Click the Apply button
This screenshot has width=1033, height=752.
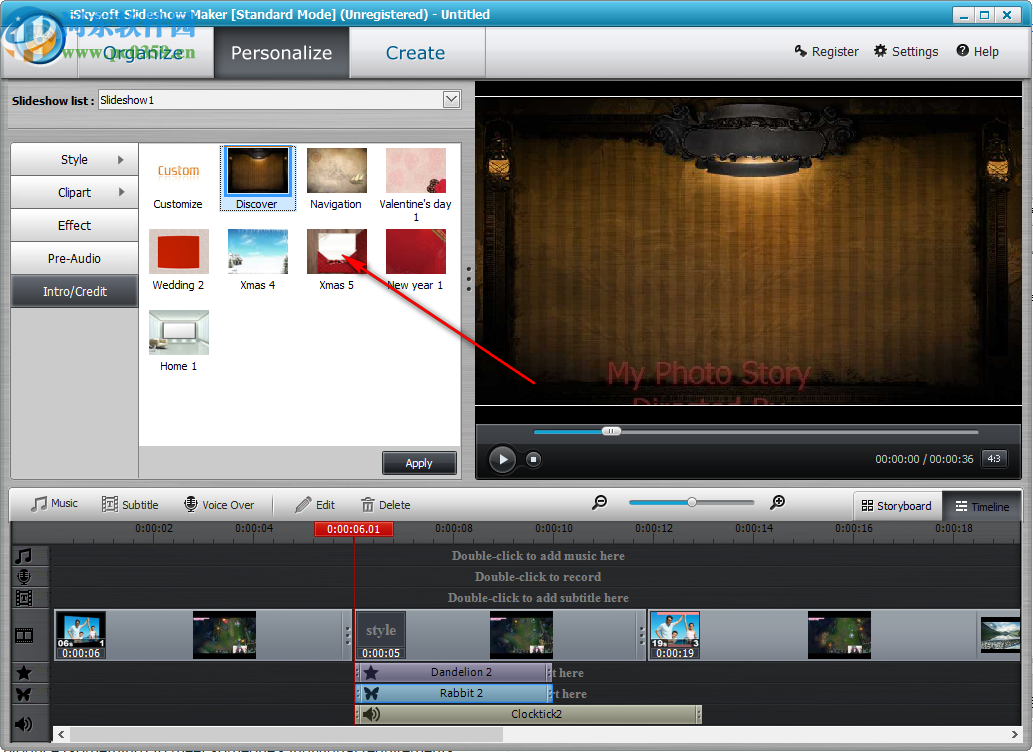pyautogui.click(x=418, y=462)
